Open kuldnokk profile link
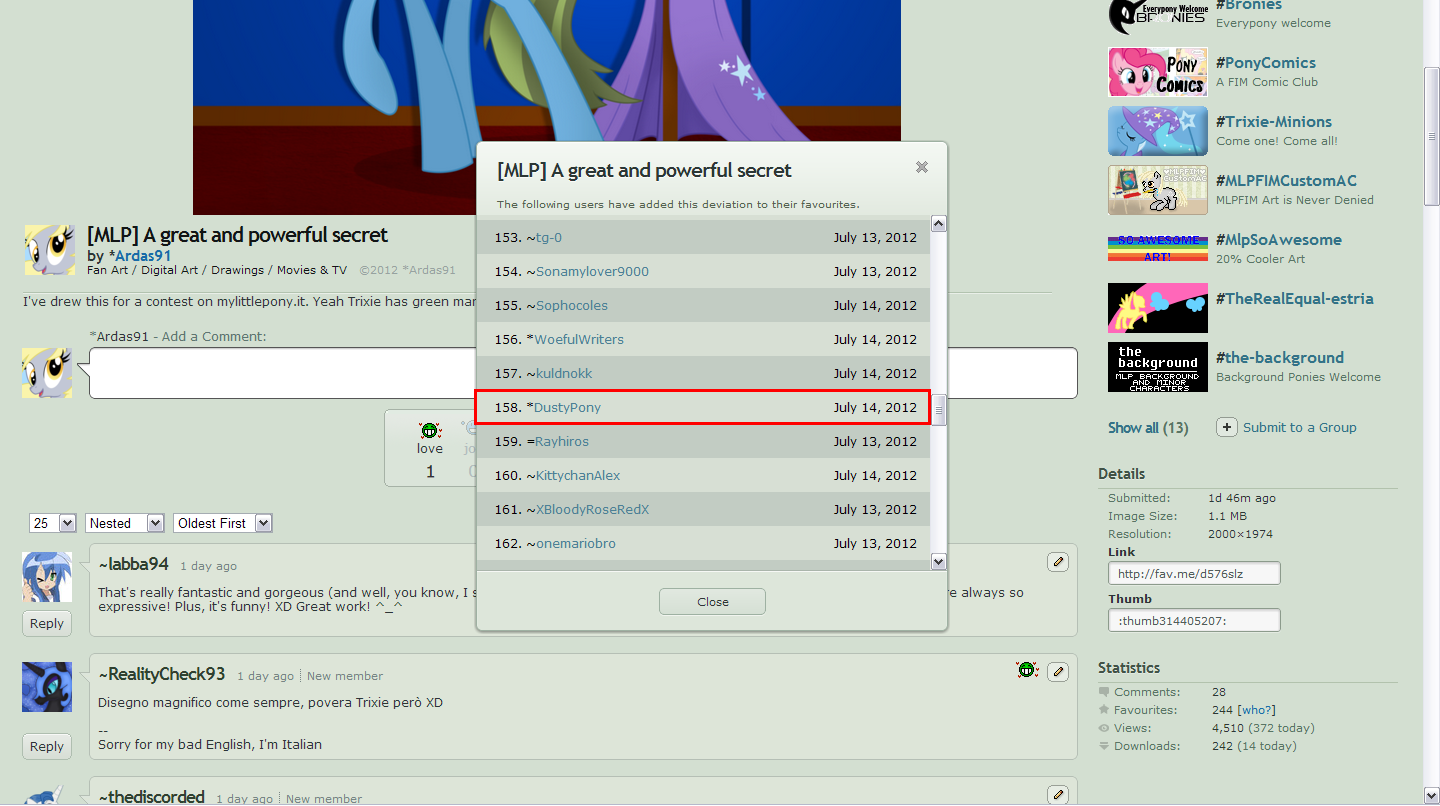 (564, 373)
